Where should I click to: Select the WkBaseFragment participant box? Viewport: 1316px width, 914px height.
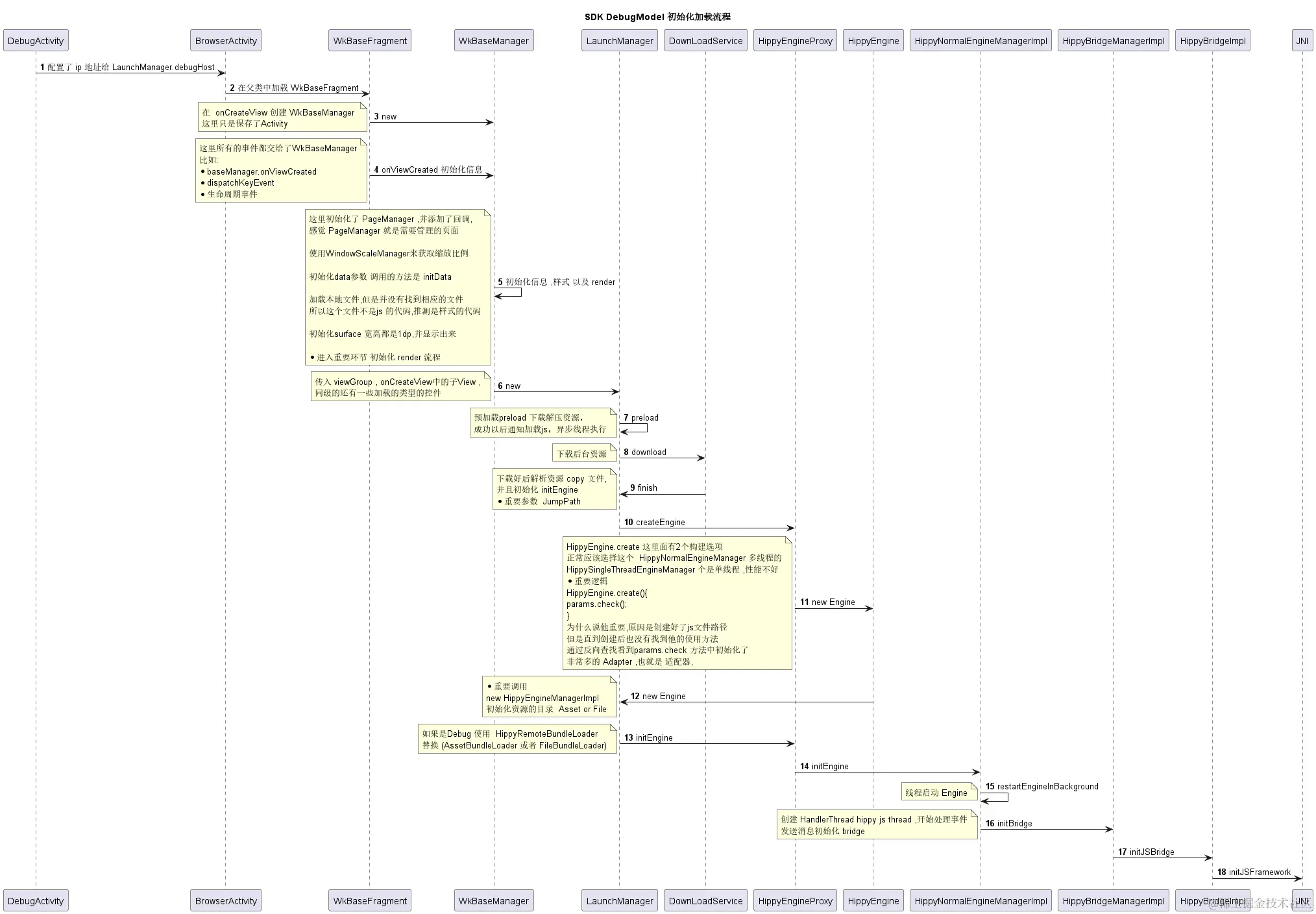[369, 40]
